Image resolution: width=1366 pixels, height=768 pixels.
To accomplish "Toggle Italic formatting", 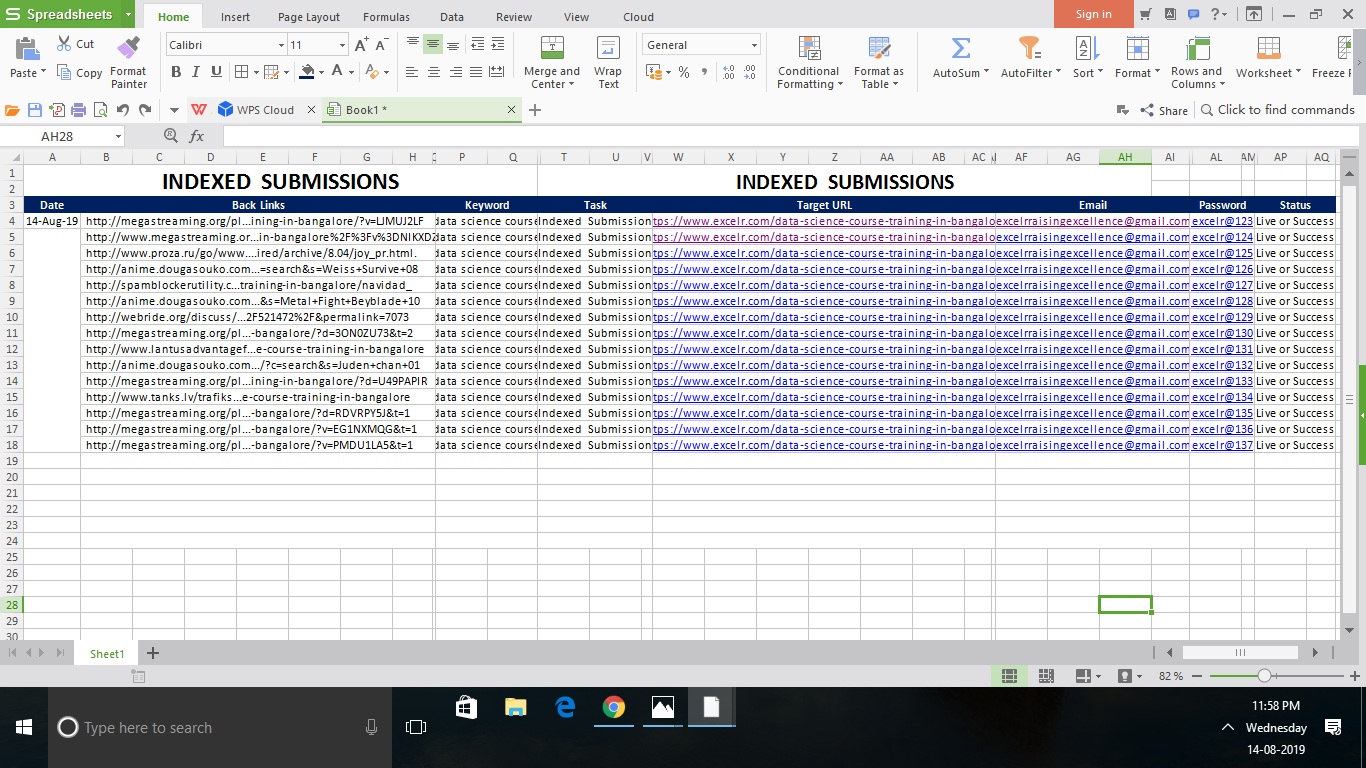I will tap(196, 72).
